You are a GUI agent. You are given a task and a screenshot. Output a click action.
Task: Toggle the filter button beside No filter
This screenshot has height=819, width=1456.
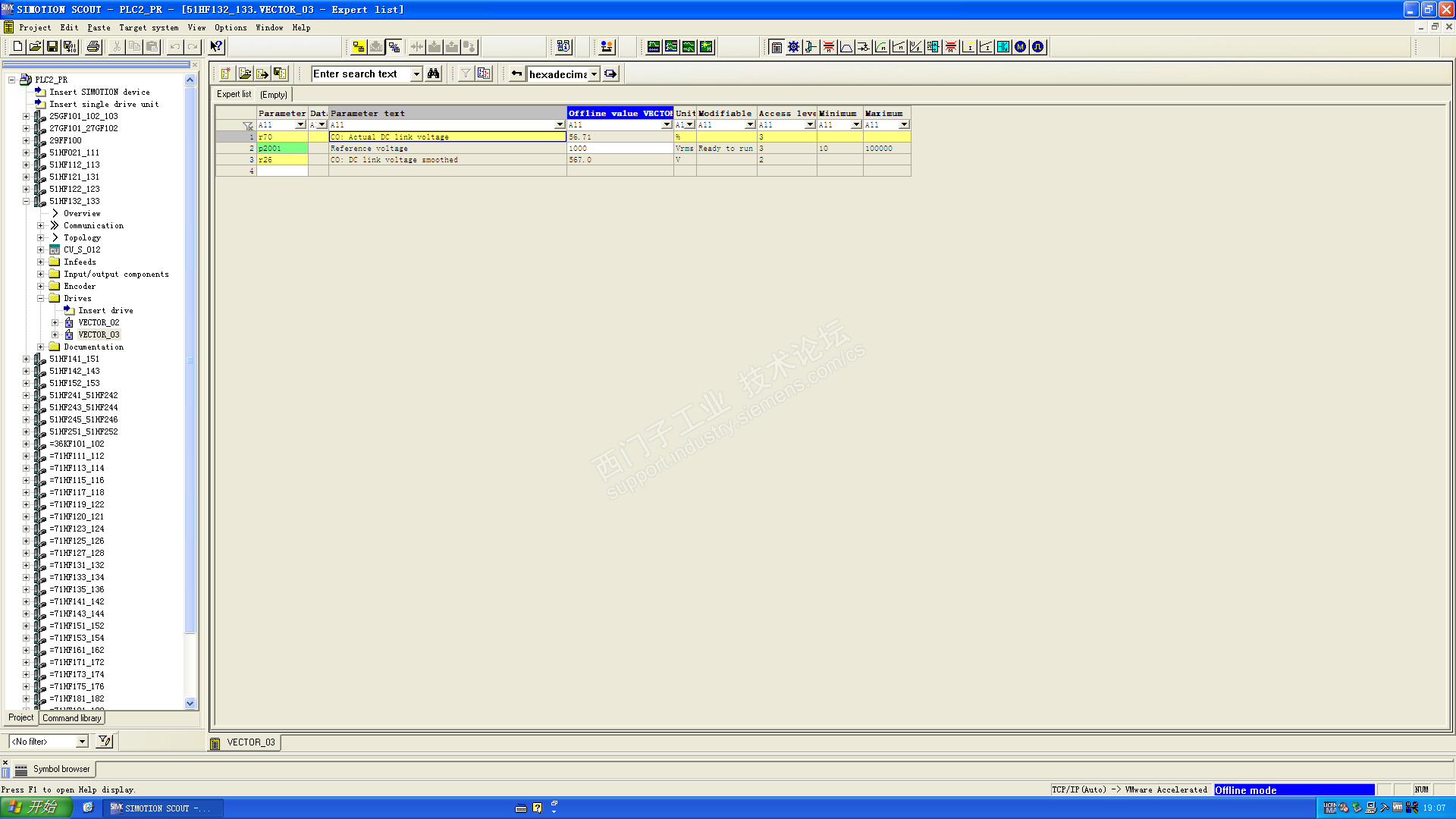tap(105, 741)
